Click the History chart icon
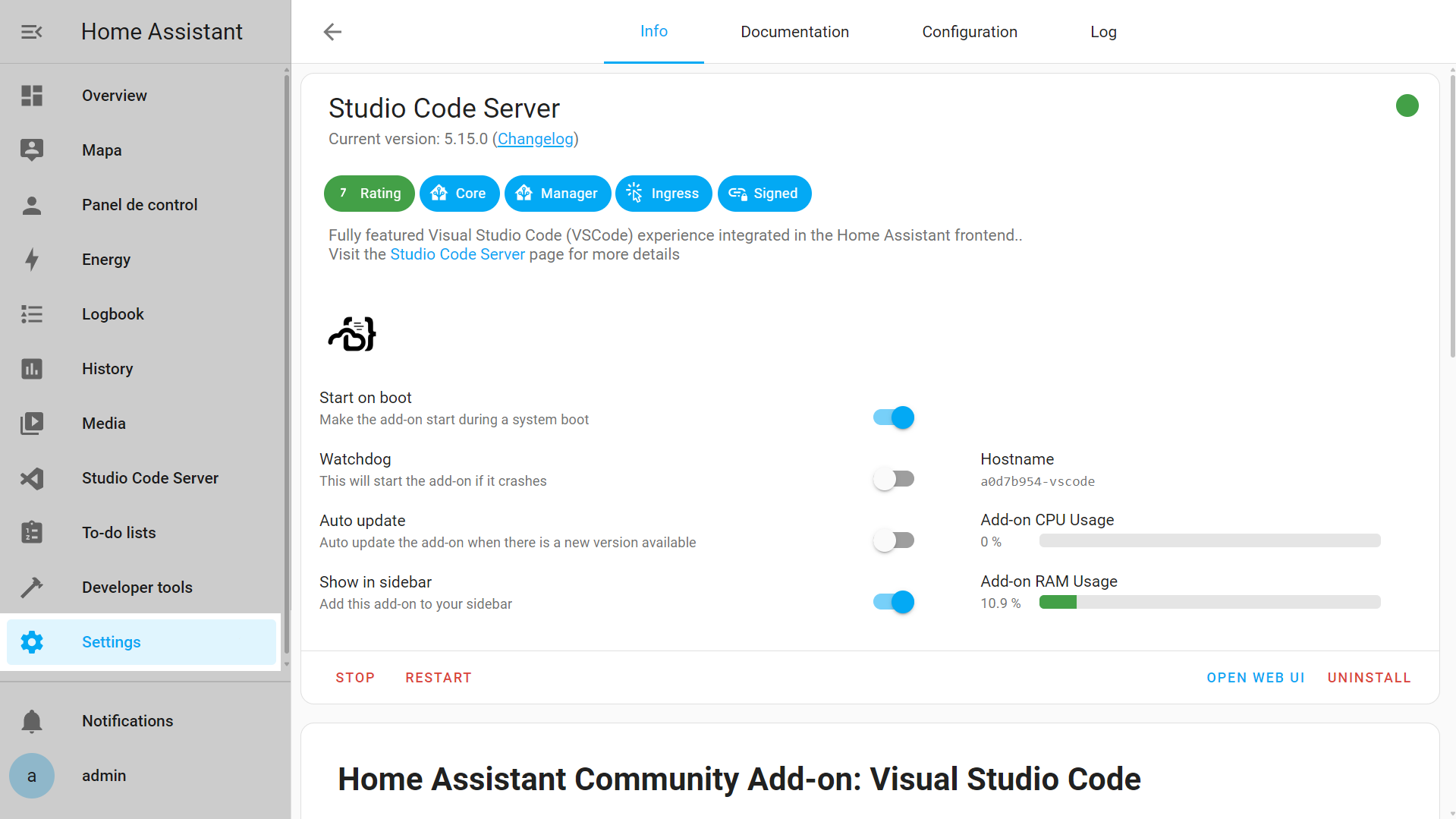This screenshot has width=1456, height=819. click(x=31, y=369)
